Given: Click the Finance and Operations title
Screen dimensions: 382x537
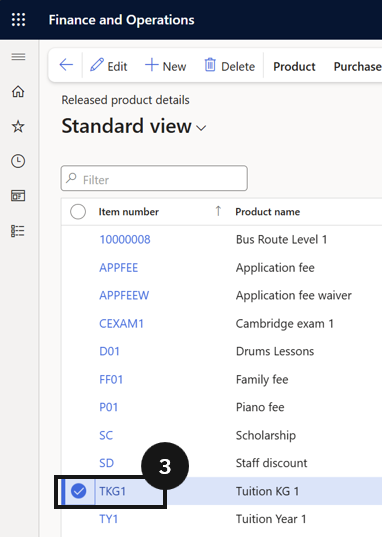Looking at the screenshot, I should (x=121, y=20).
